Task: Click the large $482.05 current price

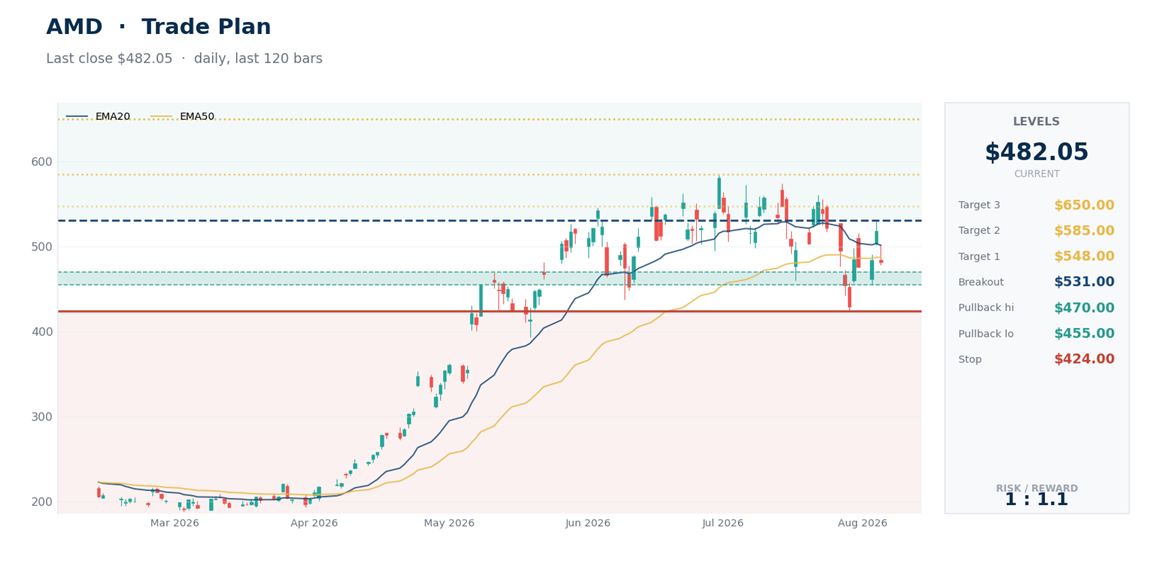Action: pyautogui.click(x=1036, y=152)
